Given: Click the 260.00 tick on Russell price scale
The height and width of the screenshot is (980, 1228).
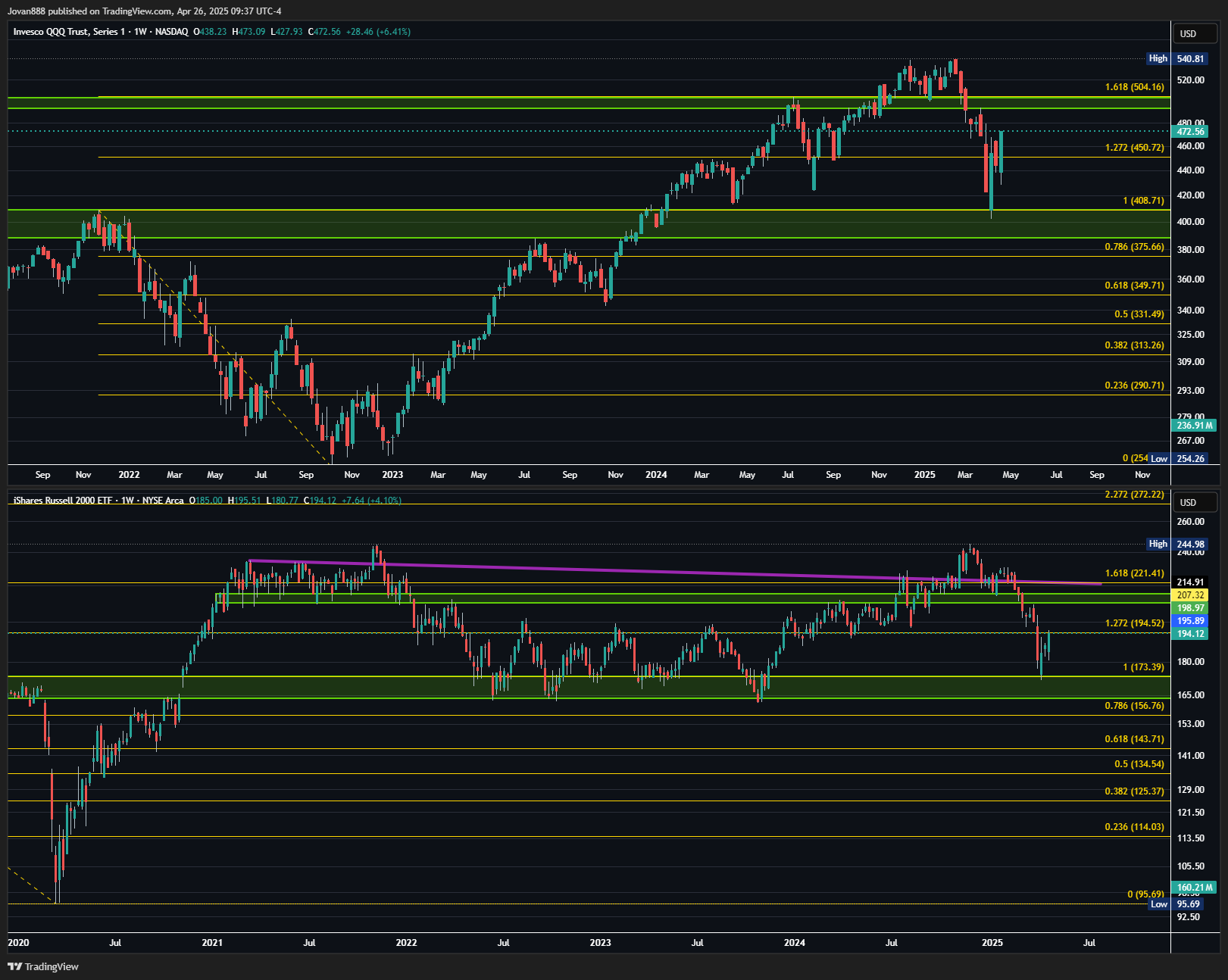Looking at the screenshot, I should click(x=1191, y=522).
